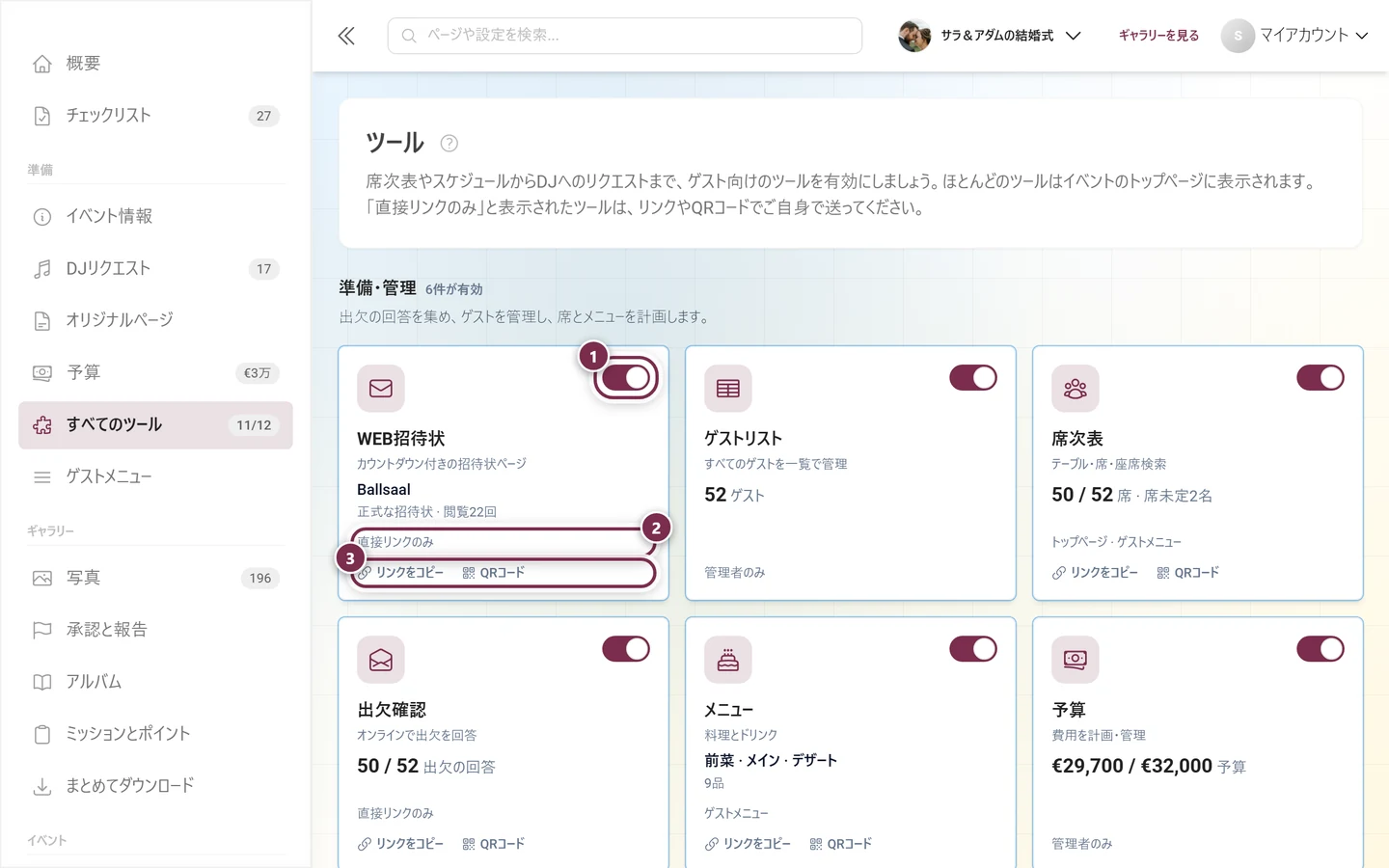The height and width of the screenshot is (868, 1389).
Task: Turn off the WEB招待状 toggle
Action: pyautogui.click(x=626, y=378)
